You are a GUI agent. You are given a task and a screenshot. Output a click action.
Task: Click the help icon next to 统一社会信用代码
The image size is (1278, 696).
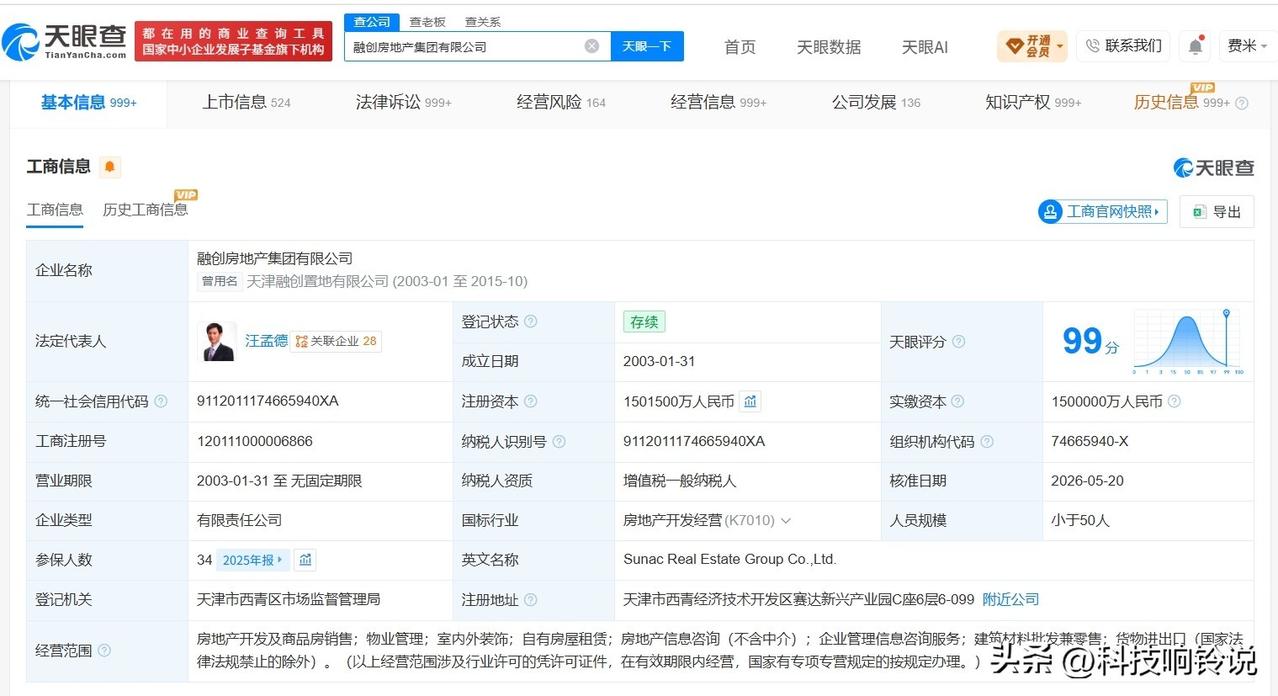[160, 402]
